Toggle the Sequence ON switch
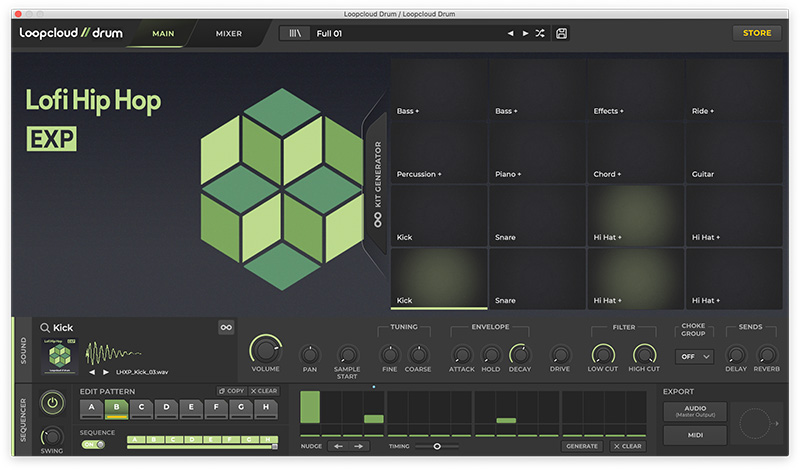800x470 pixels. (x=93, y=444)
